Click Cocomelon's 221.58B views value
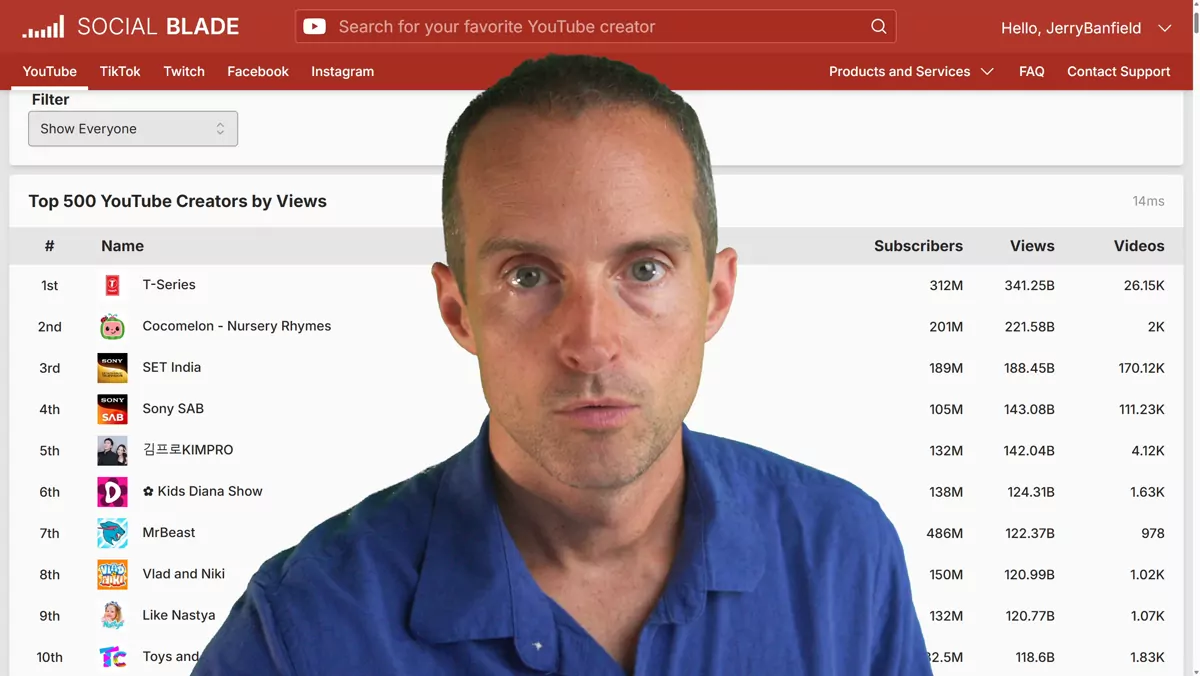The height and width of the screenshot is (676, 1200). point(1030,327)
